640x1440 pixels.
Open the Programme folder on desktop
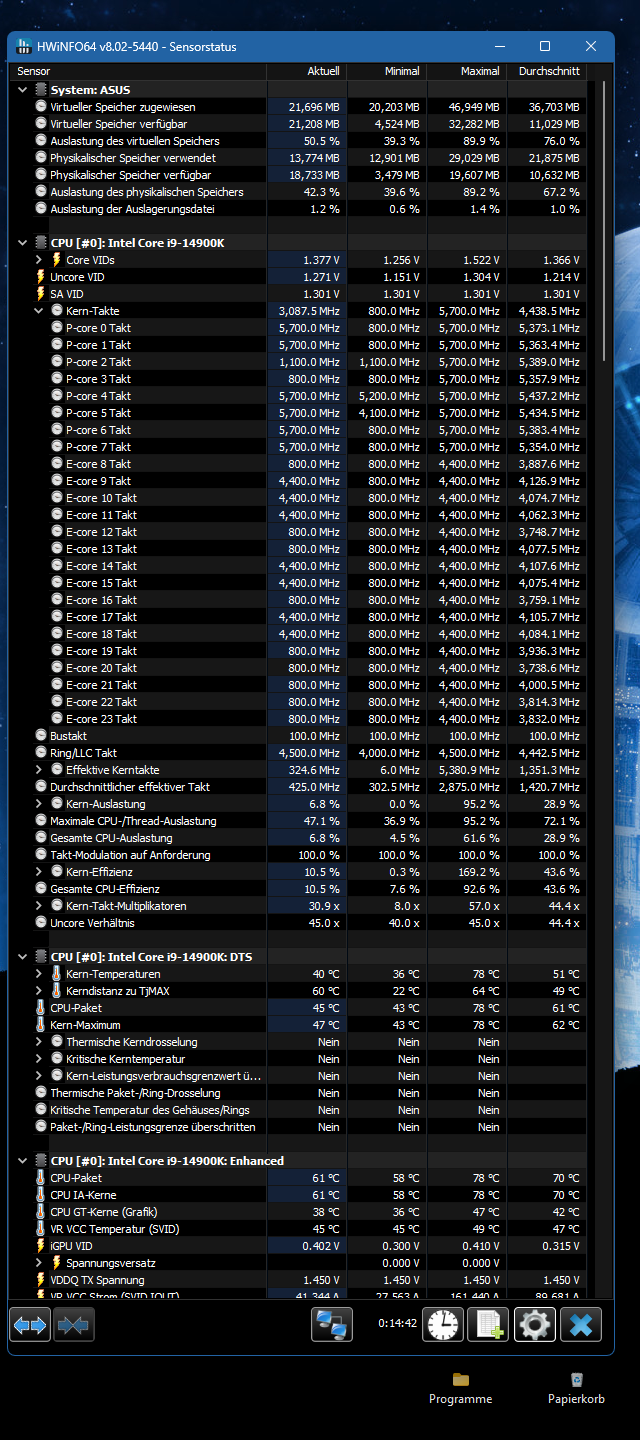(460, 1389)
